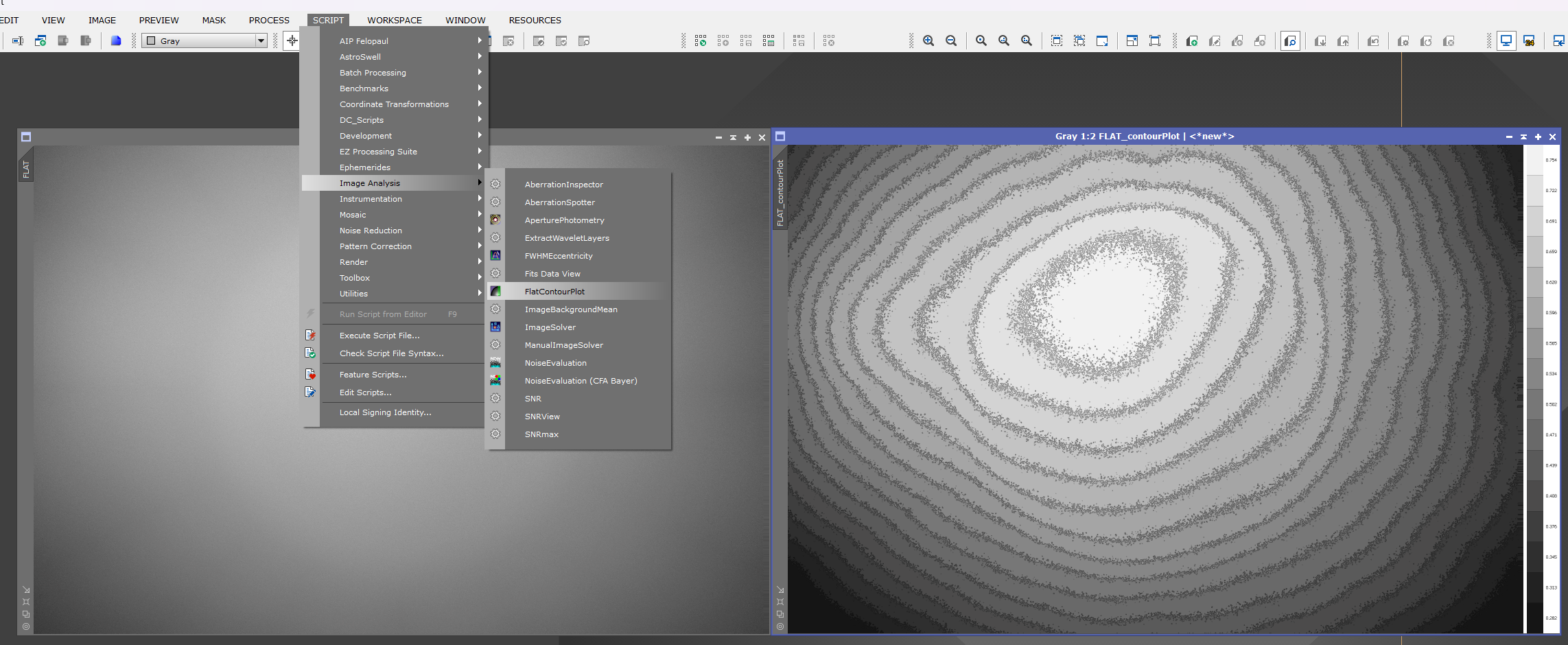Select FlatContourPlot from Image Analysis
1568x645 pixels.
click(x=554, y=292)
